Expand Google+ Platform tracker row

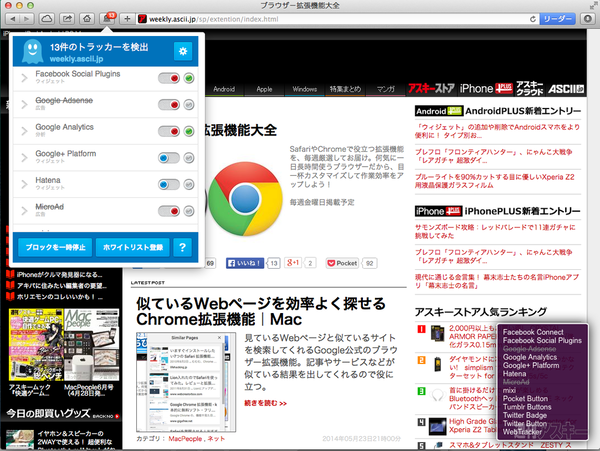tap(24, 158)
